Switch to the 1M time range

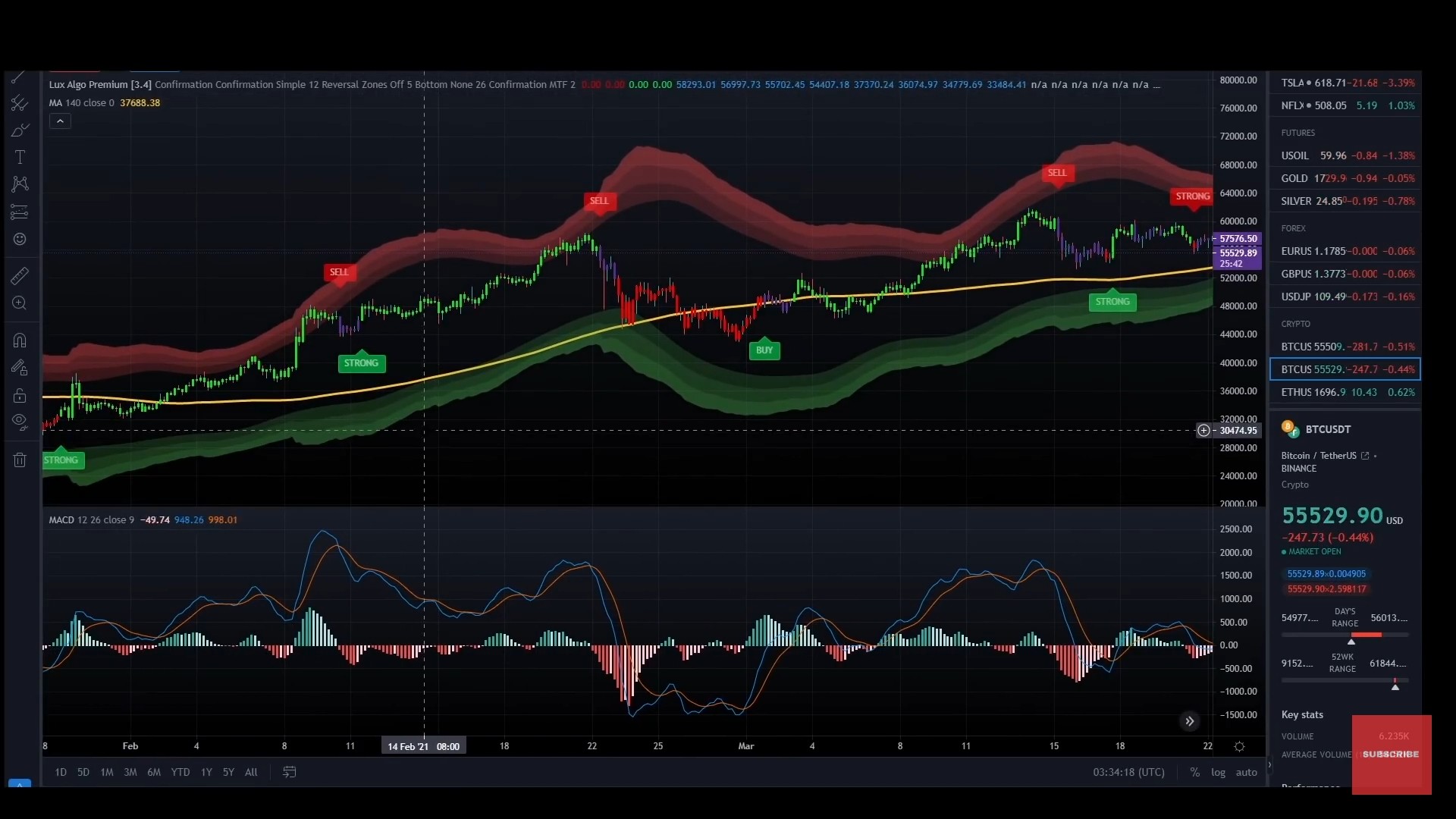pos(107,772)
